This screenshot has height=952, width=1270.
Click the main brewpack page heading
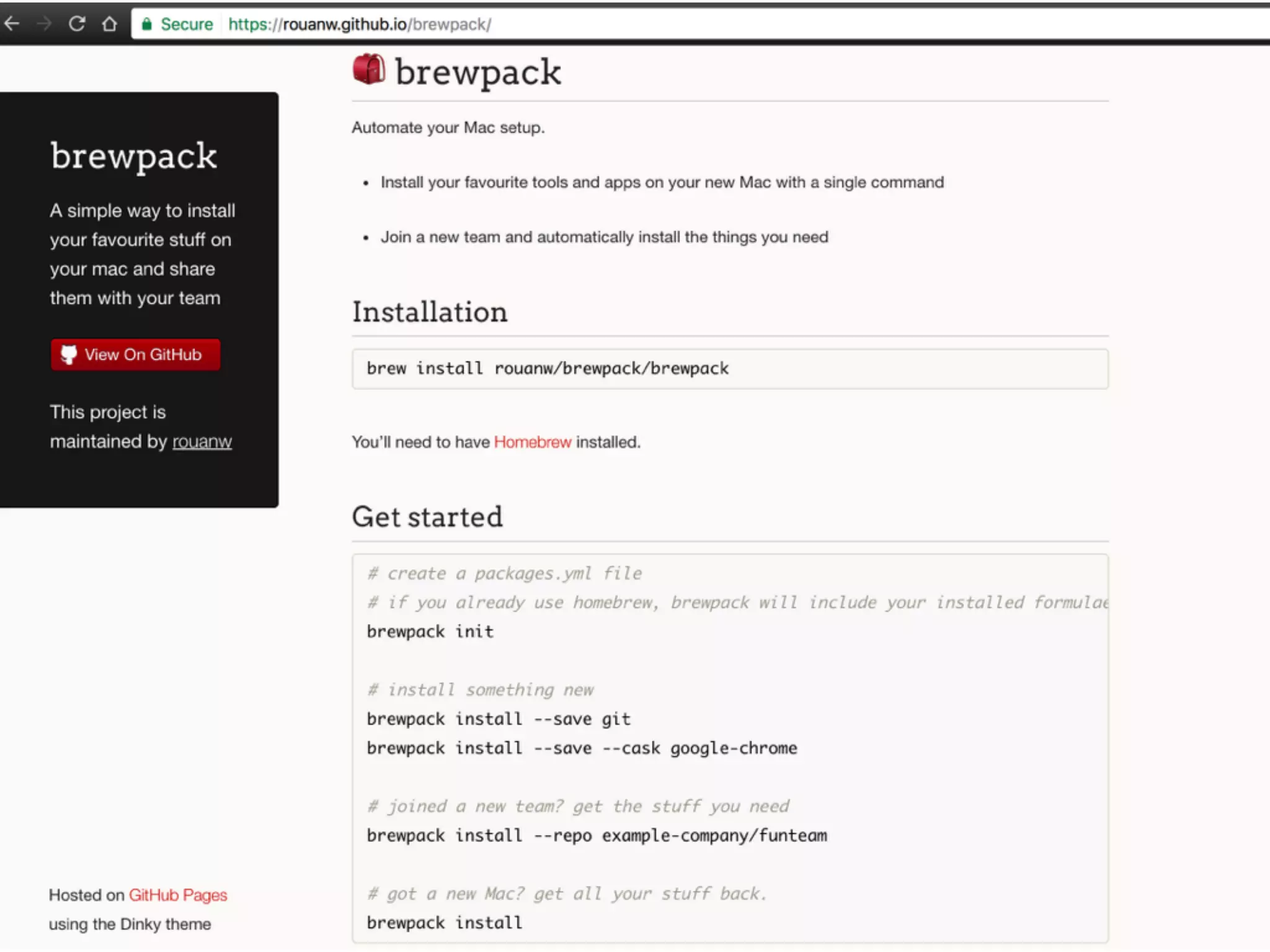pyautogui.click(x=477, y=72)
